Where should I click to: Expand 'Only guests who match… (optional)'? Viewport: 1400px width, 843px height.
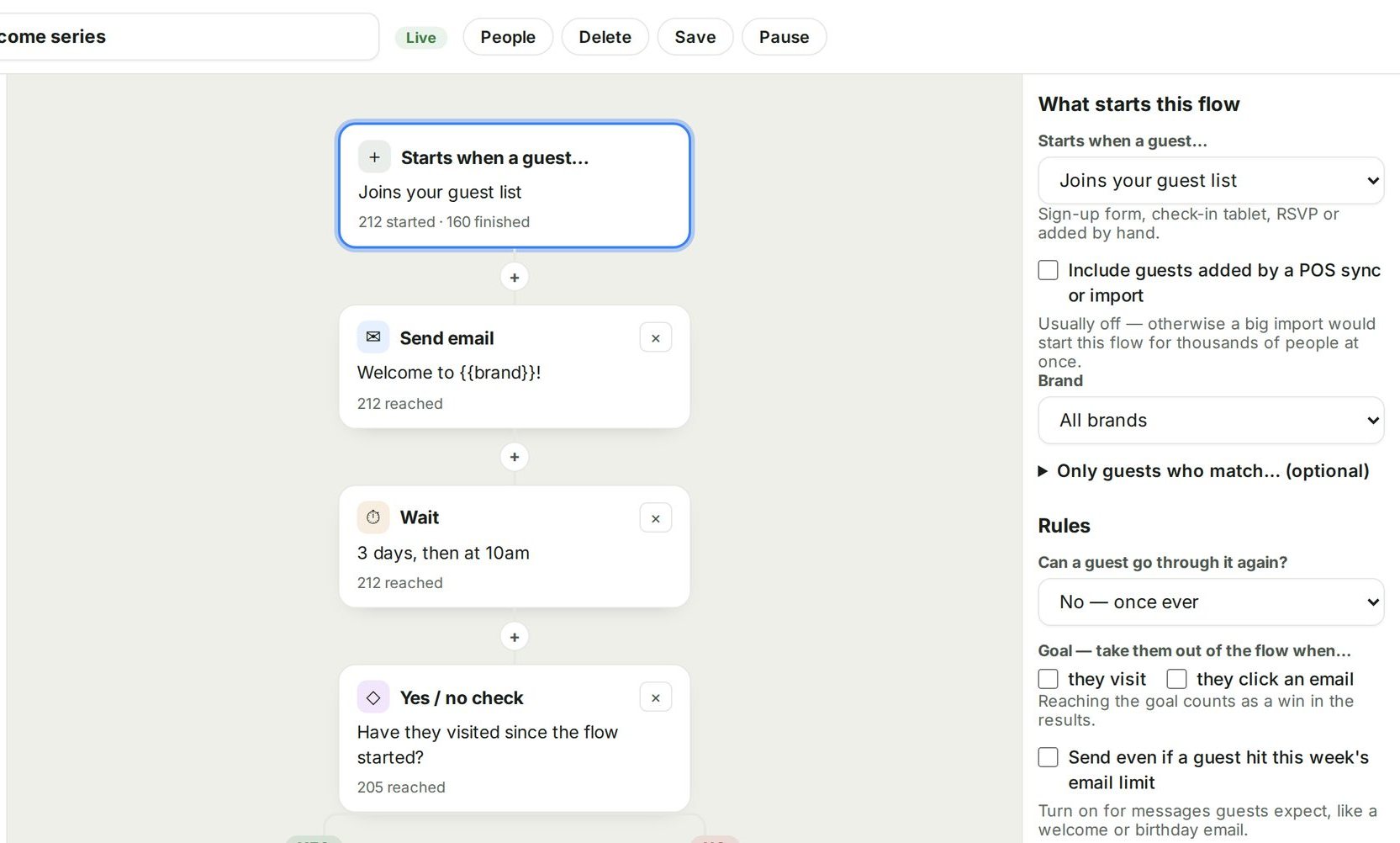1204,471
